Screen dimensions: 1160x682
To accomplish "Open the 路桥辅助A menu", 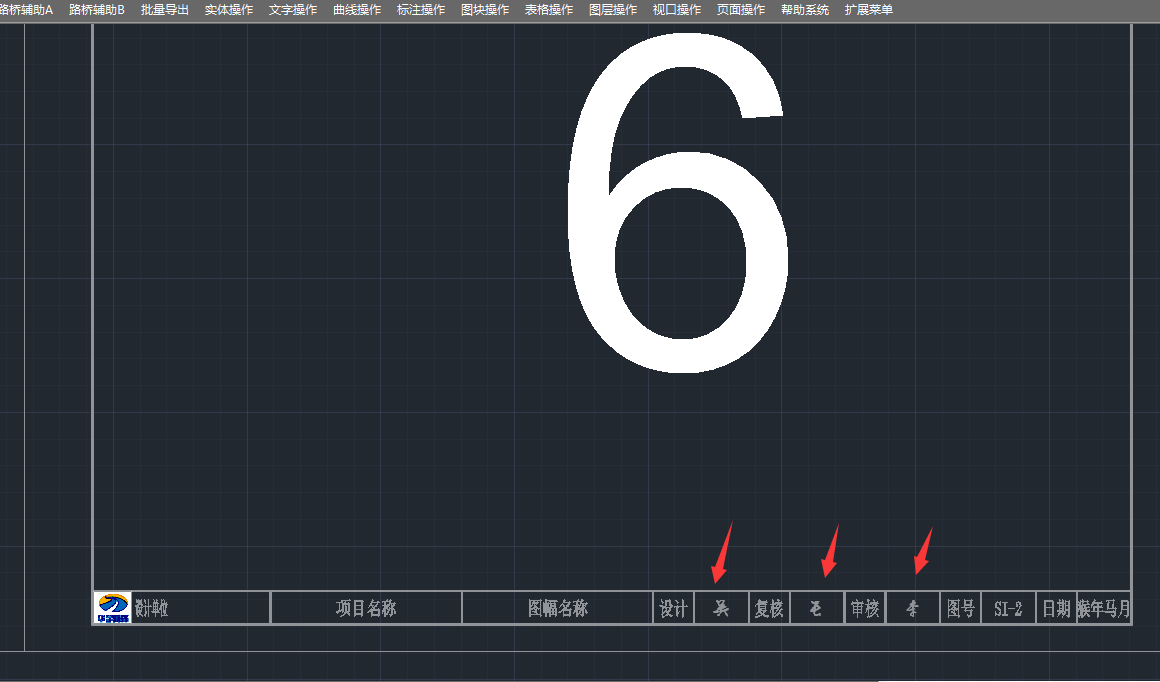I will click(27, 10).
